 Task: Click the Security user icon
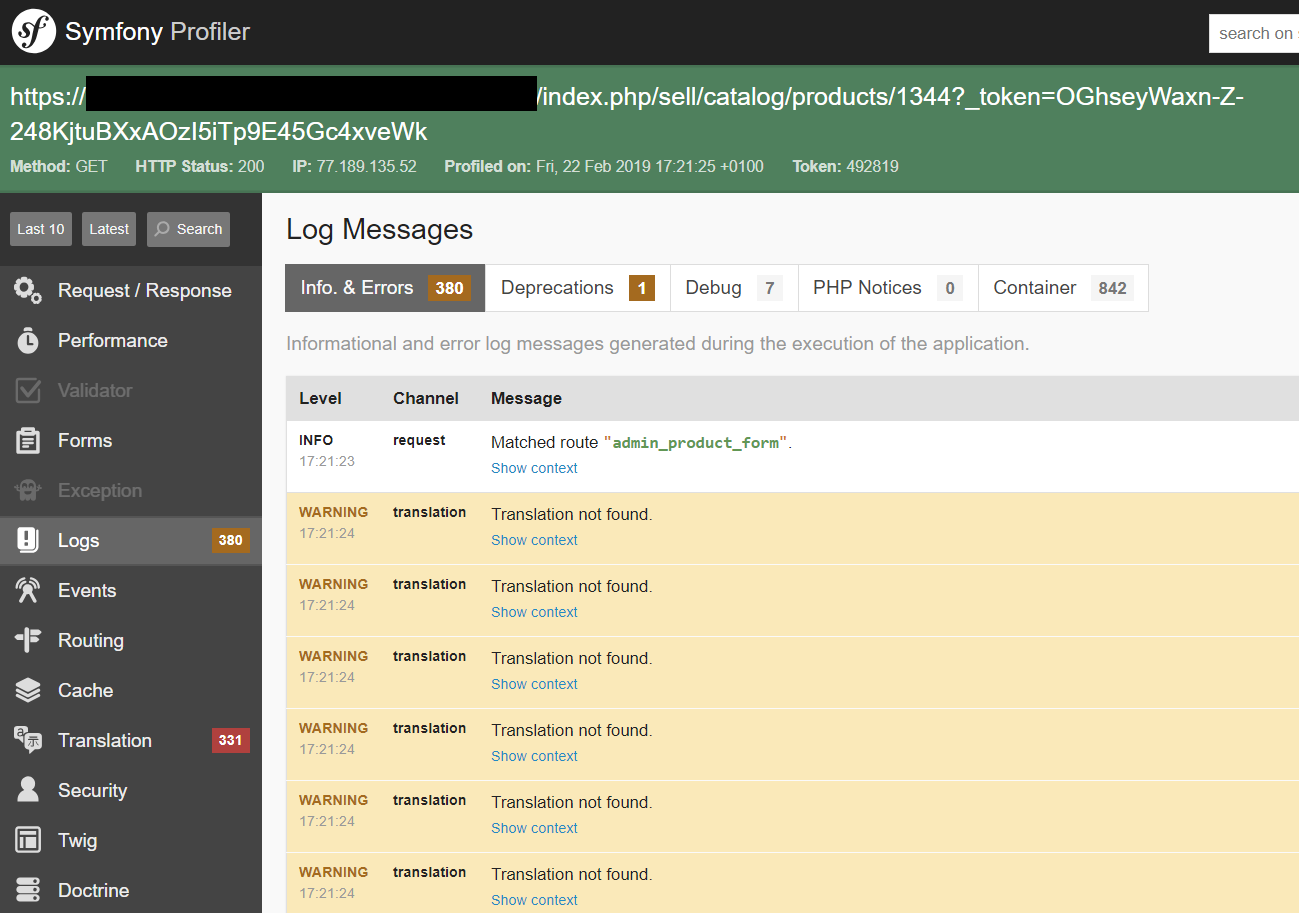coord(28,791)
